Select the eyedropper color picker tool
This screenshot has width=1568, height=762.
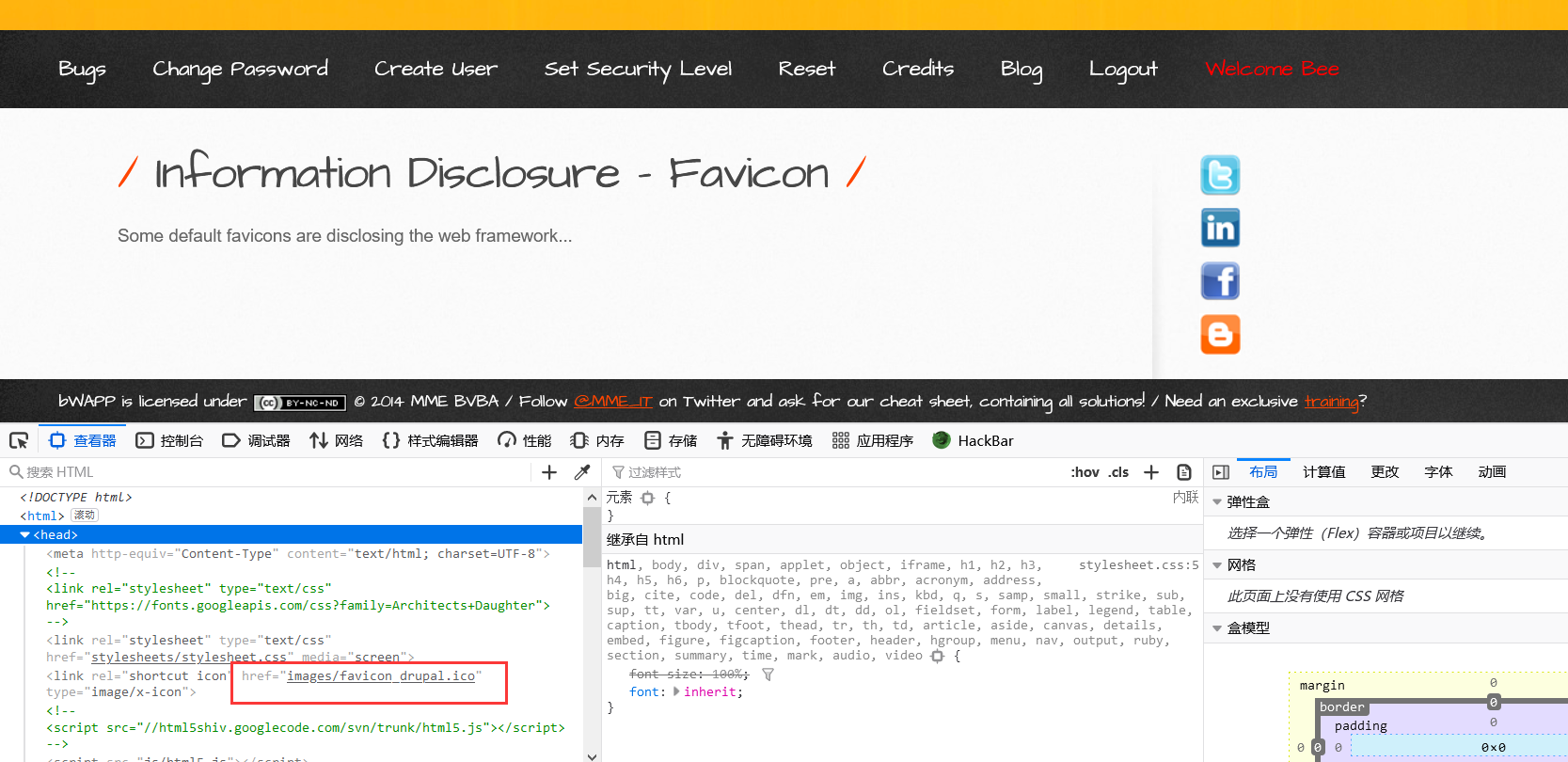coord(582,472)
